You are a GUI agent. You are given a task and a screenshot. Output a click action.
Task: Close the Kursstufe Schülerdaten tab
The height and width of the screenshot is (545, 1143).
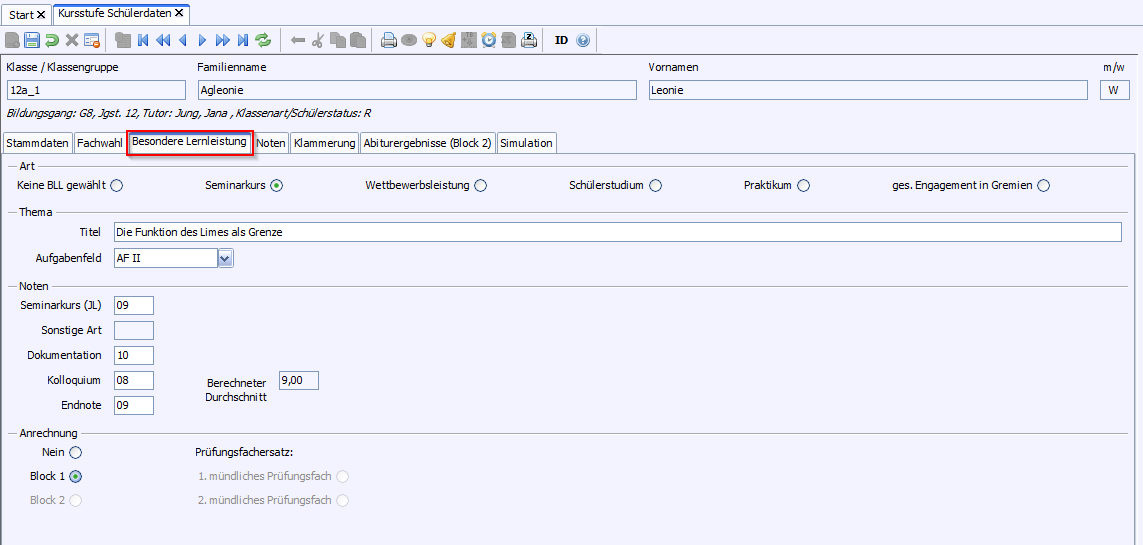click(179, 14)
